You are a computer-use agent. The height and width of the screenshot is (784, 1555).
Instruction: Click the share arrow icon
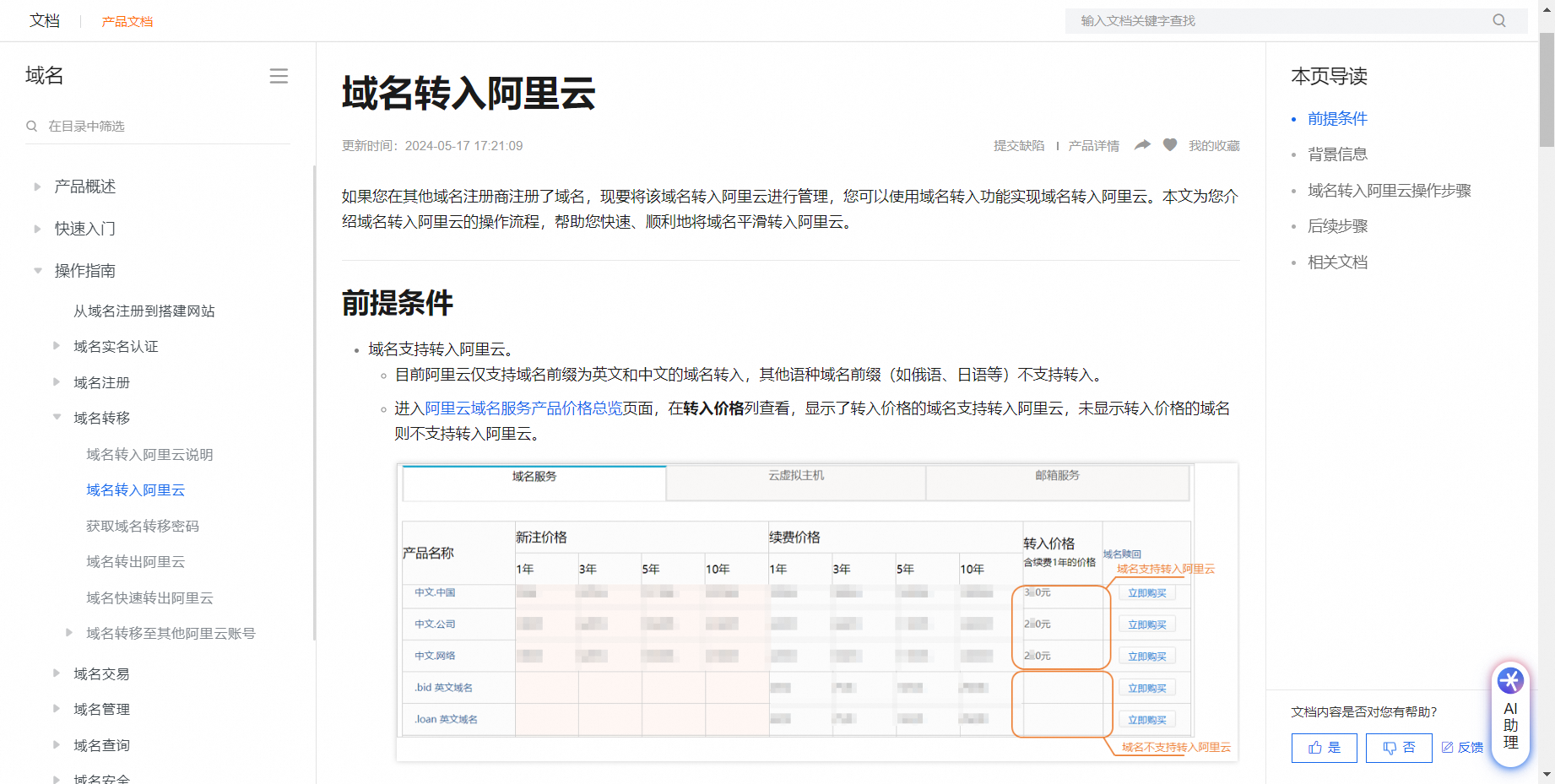pos(1142,145)
